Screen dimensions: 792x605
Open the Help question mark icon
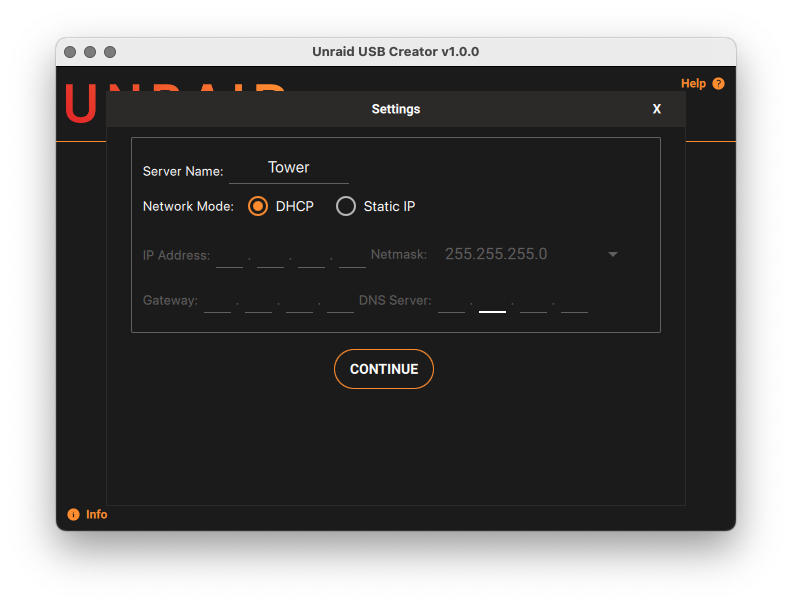718,83
